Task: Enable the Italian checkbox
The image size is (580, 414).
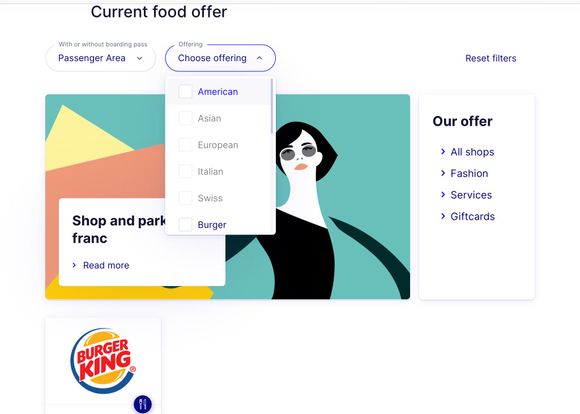Action: tap(185, 171)
